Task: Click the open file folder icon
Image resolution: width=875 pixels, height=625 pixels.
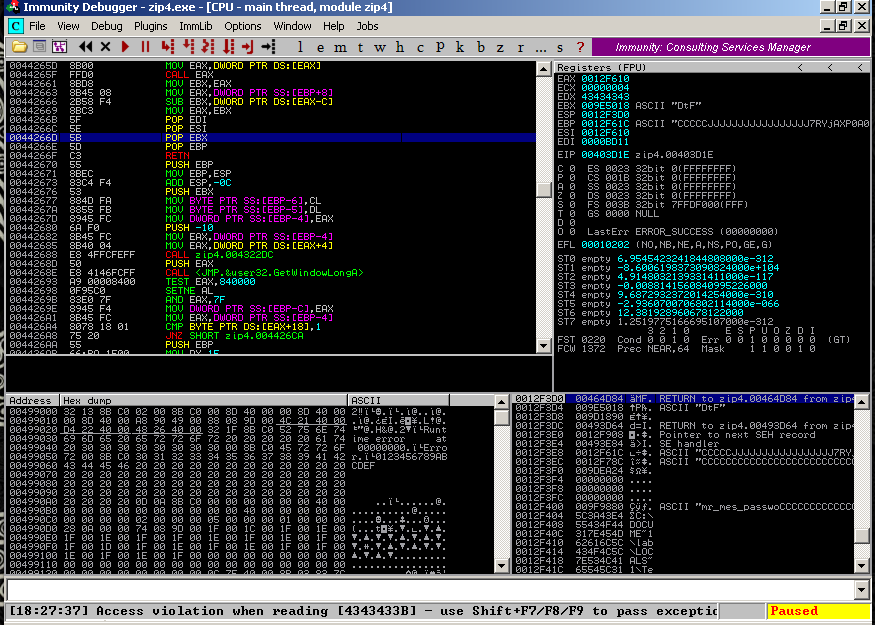Action: pos(19,47)
